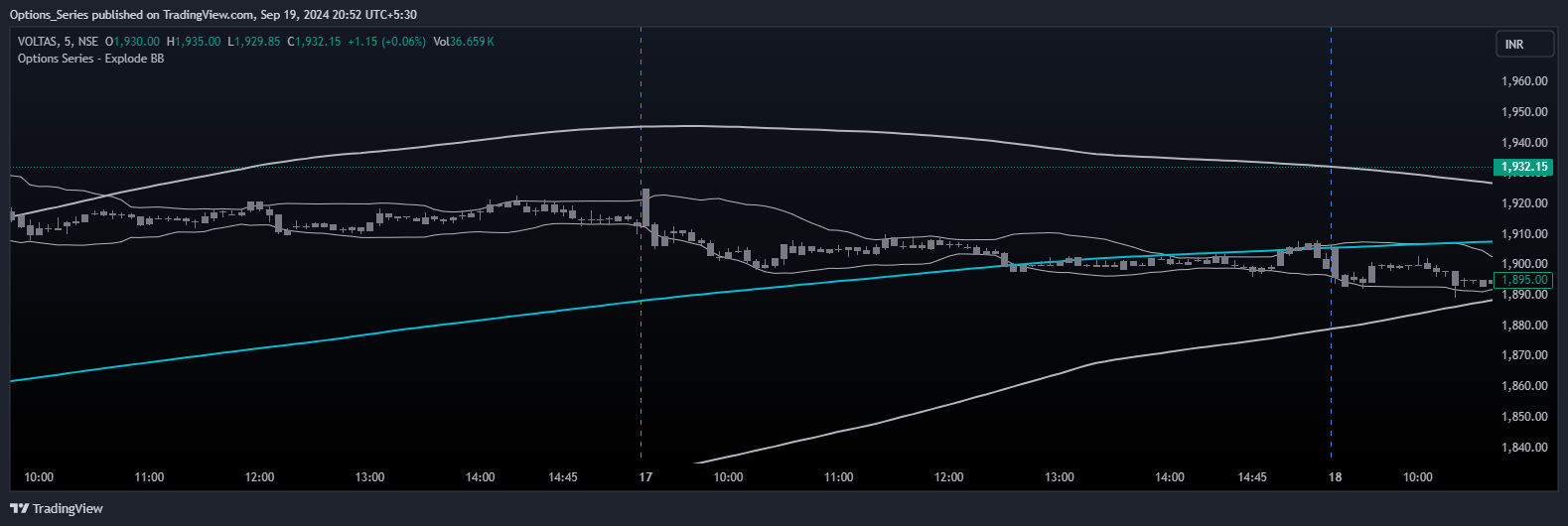This screenshot has height=526, width=1568.
Task: Click the 1,840.00 price axis label
Action: (1525, 448)
